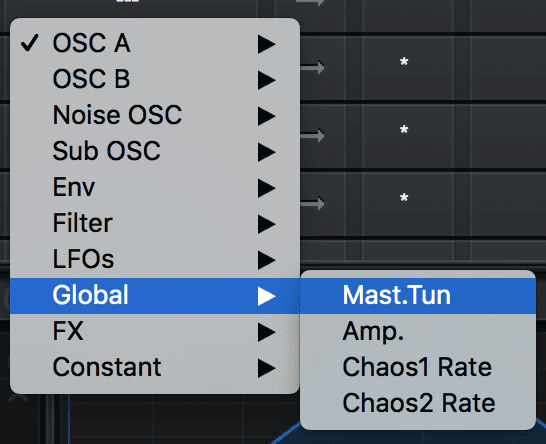Screen dimensions: 546x444
Task: Pick Chaos2 Rate from the submenu
Action: pos(418,404)
